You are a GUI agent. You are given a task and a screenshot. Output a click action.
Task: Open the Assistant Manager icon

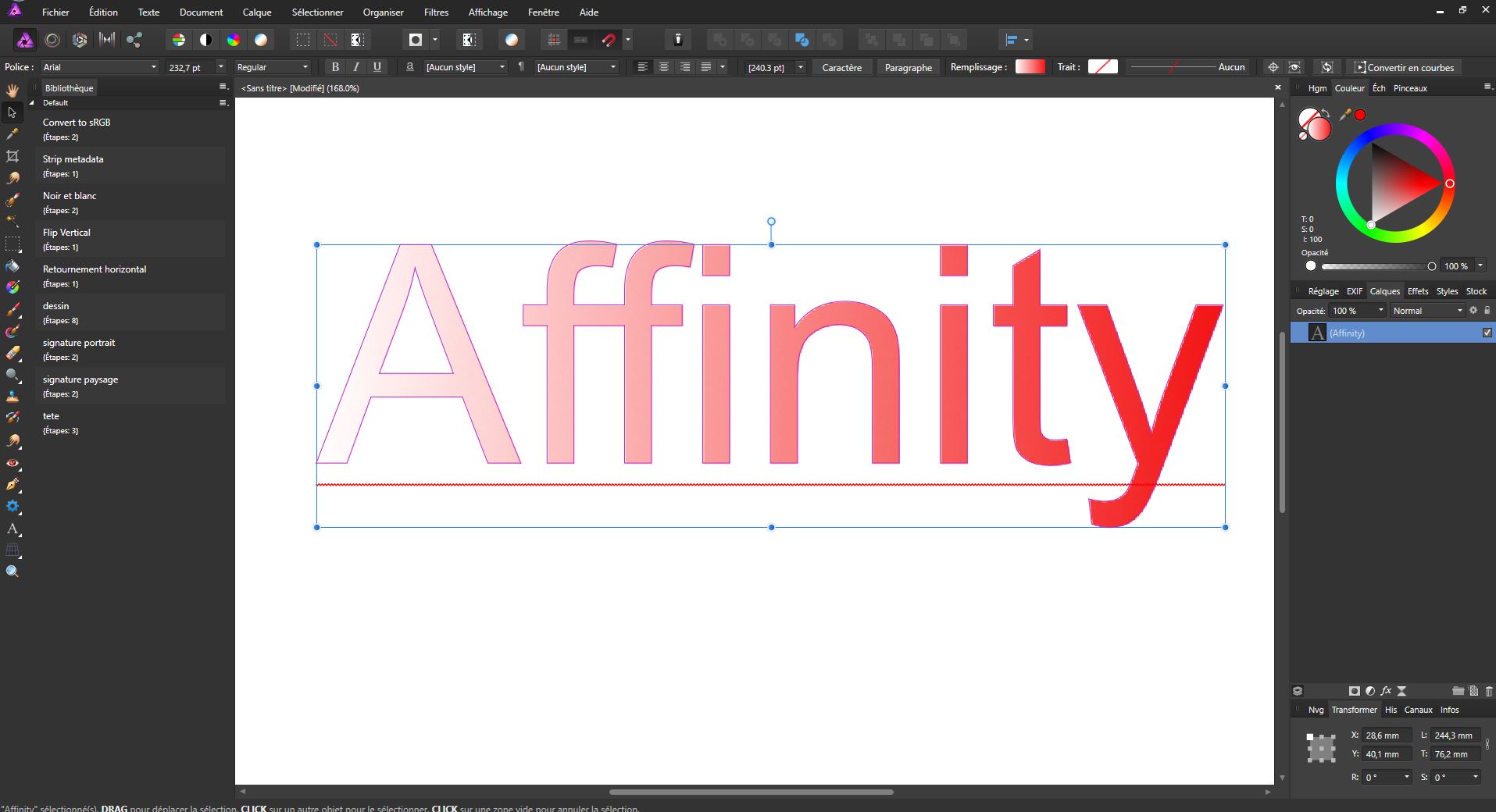[x=678, y=40]
